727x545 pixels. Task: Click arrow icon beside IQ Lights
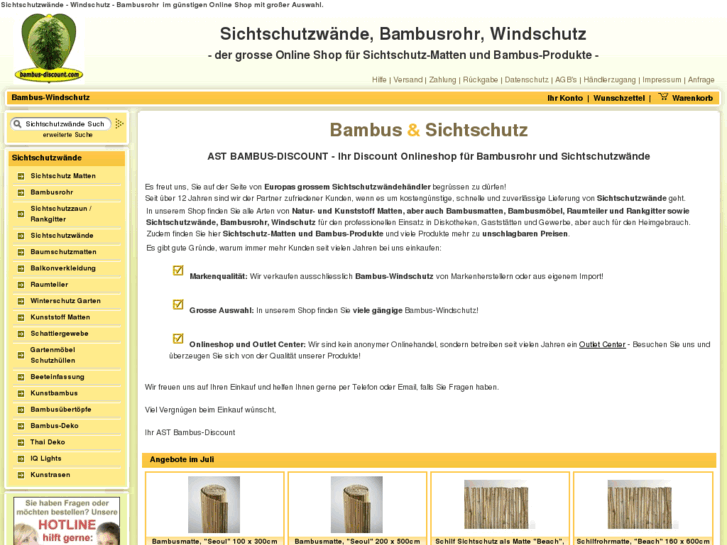click(20, 459)
